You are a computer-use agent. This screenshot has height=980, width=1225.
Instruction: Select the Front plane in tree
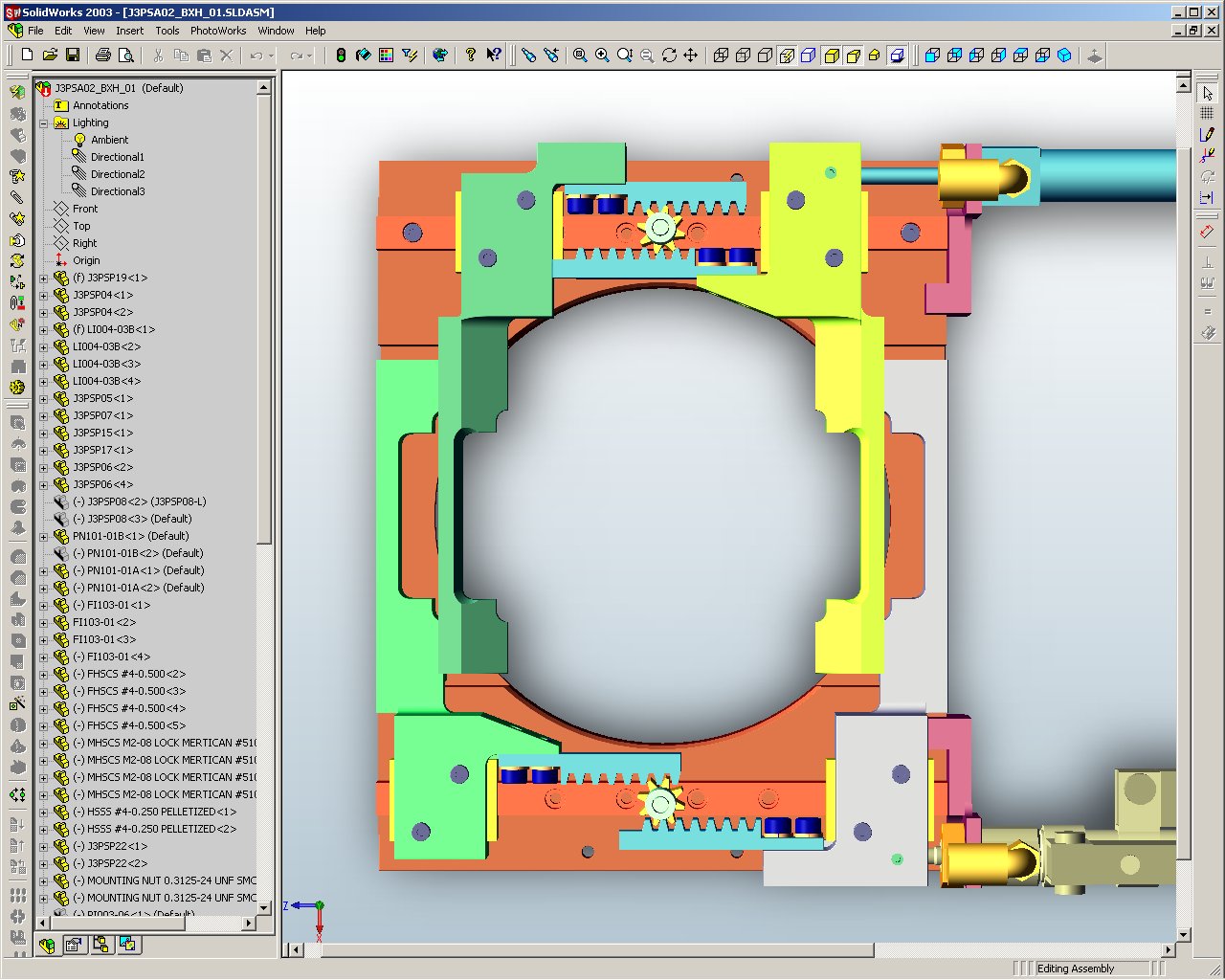[x=84, y=209]
